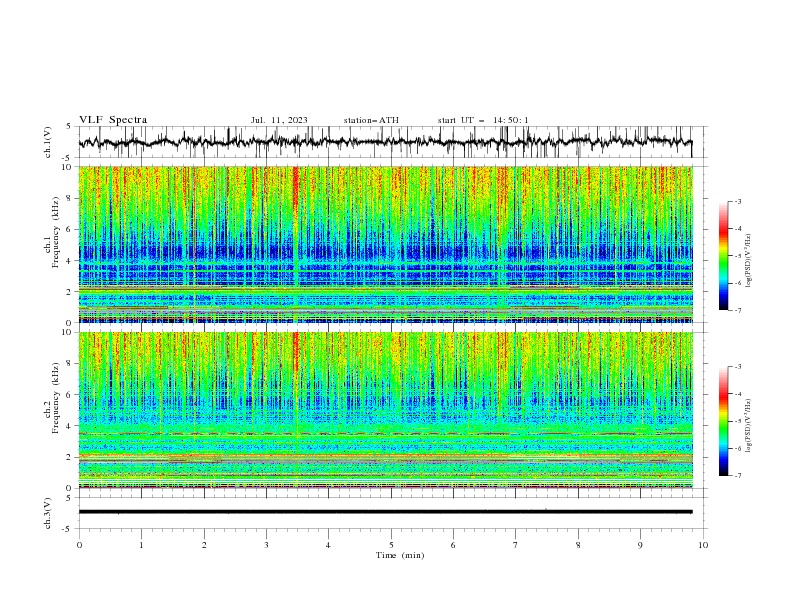792x612 pixels.
Task: Click ch.2 colorbar 'log(PSD)(V²/Hz)' label
Action: tap(748, 426)
